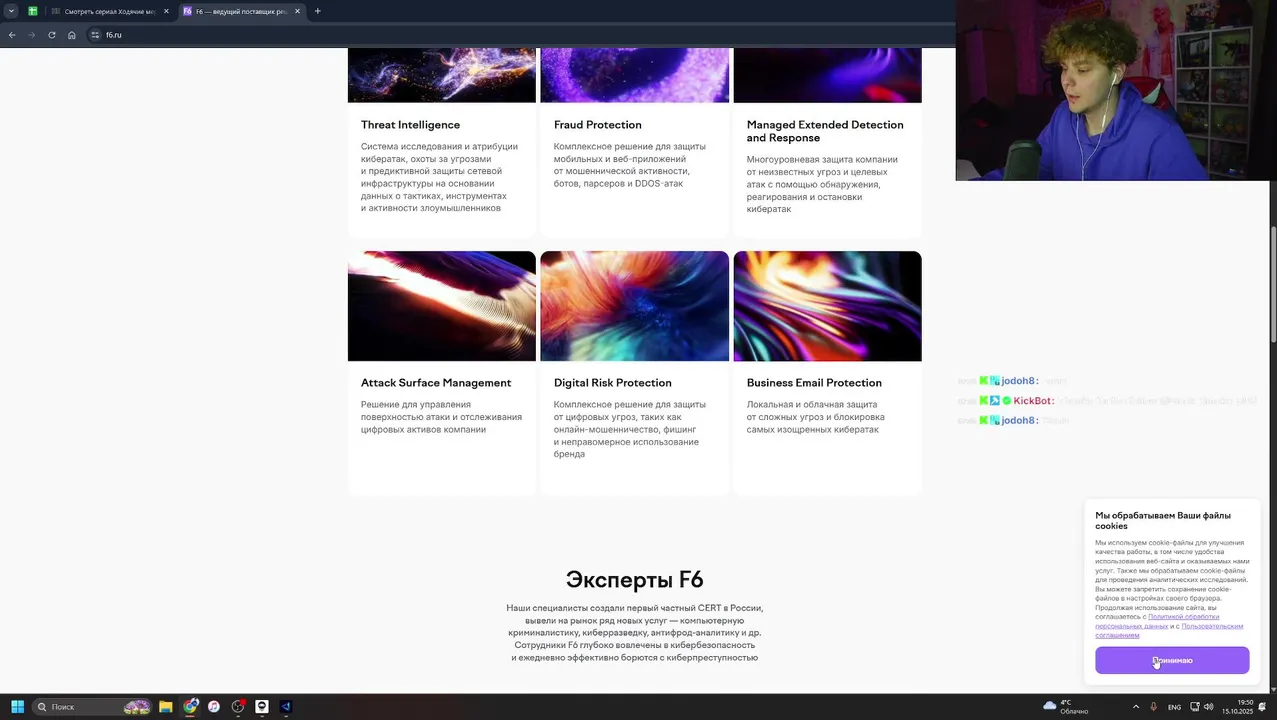The width and height of the screenshot is (1277, 720).
Task: Close the Смотреть сериал Ходячие tab
Action: pyautogui.click(x=166, y=11)
